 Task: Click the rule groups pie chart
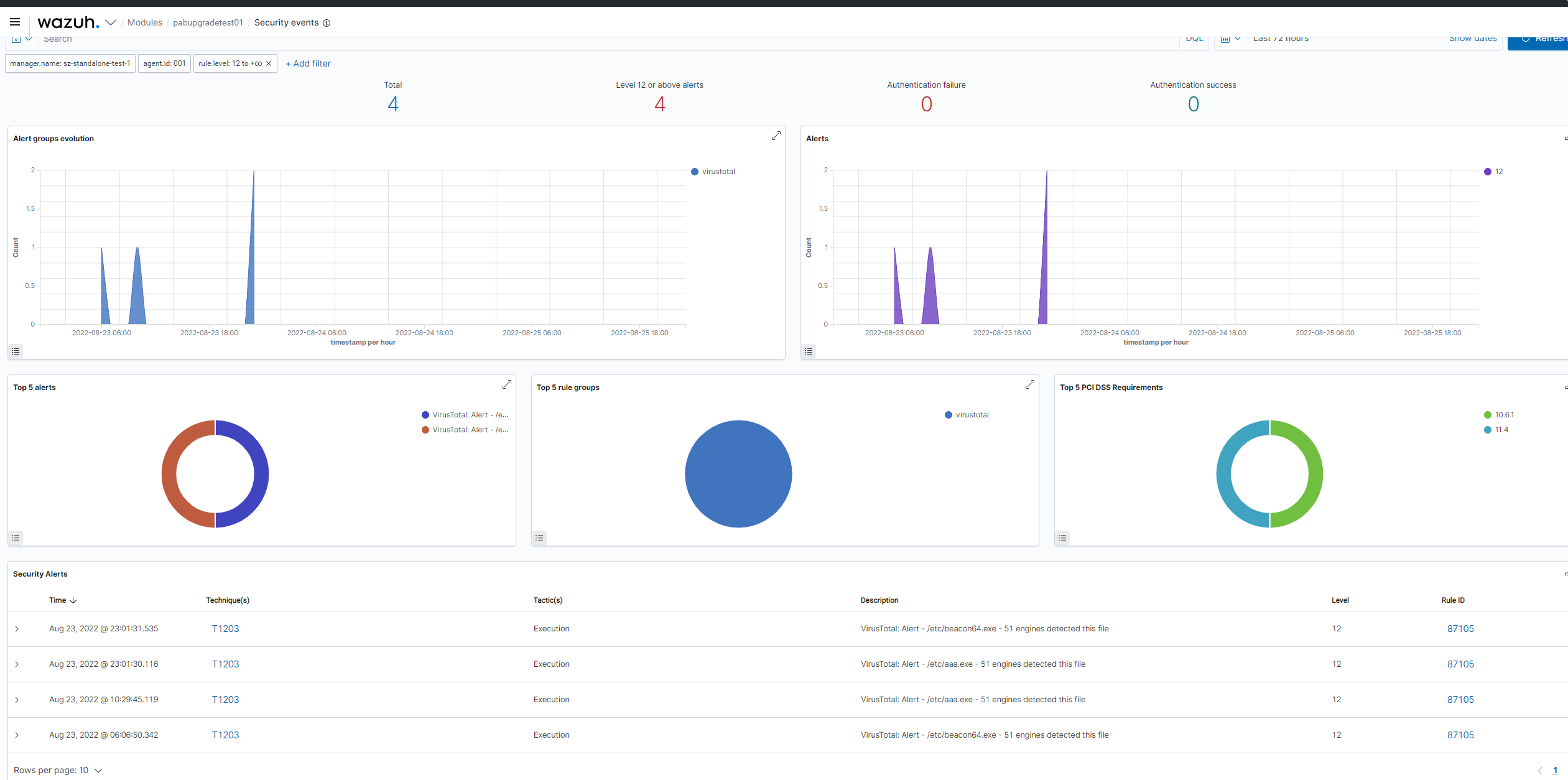pos(738,474)
